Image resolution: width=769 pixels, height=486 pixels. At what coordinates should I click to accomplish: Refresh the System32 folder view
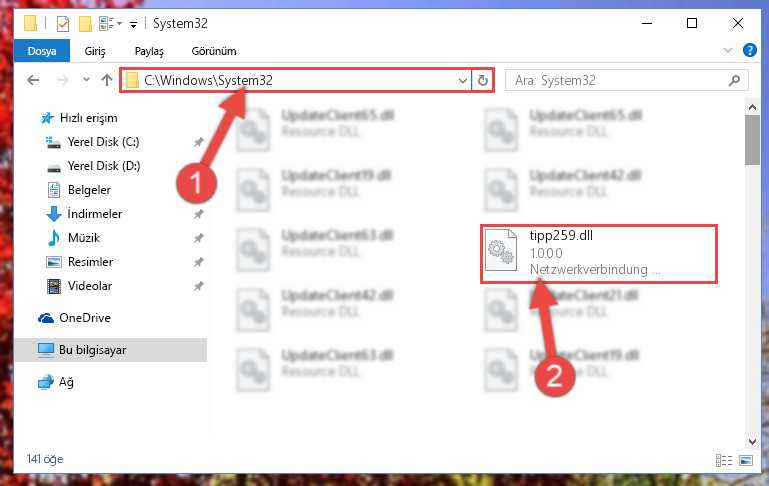483,80
